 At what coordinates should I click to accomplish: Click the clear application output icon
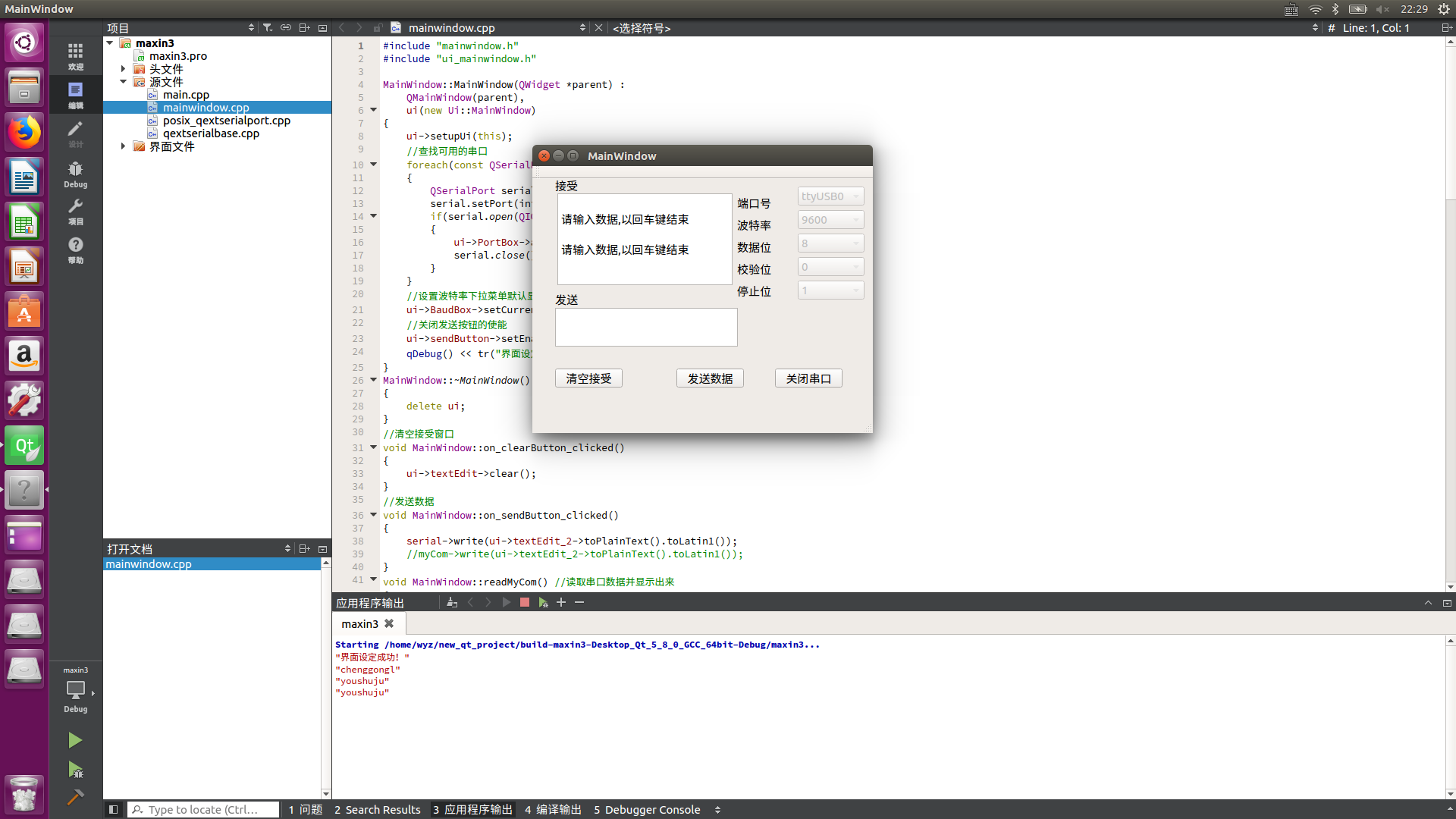[452, 602]
